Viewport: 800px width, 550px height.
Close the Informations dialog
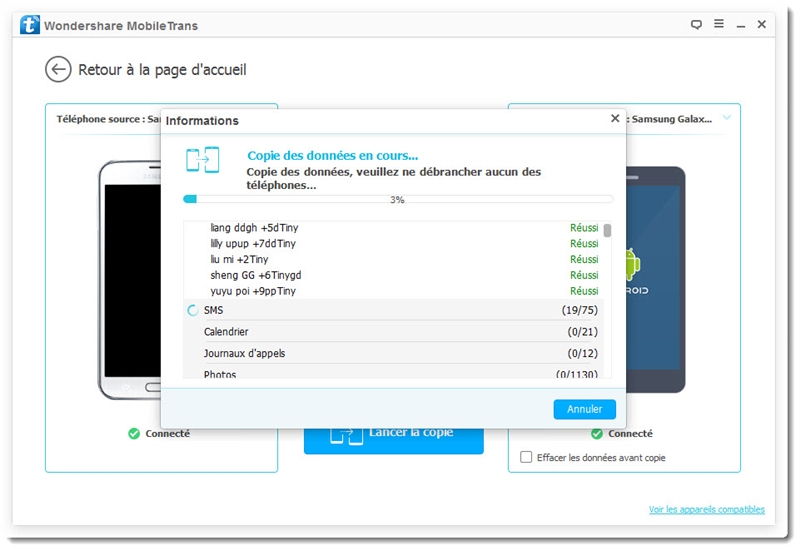pyautogui.click(x=615, y=118)
